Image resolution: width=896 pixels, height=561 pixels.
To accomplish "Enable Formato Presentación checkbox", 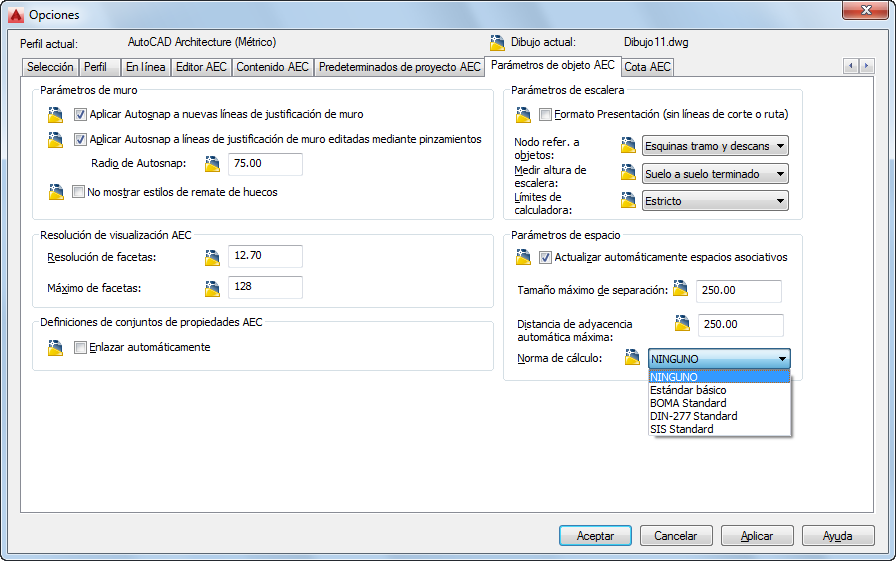I will click(546, 115).
